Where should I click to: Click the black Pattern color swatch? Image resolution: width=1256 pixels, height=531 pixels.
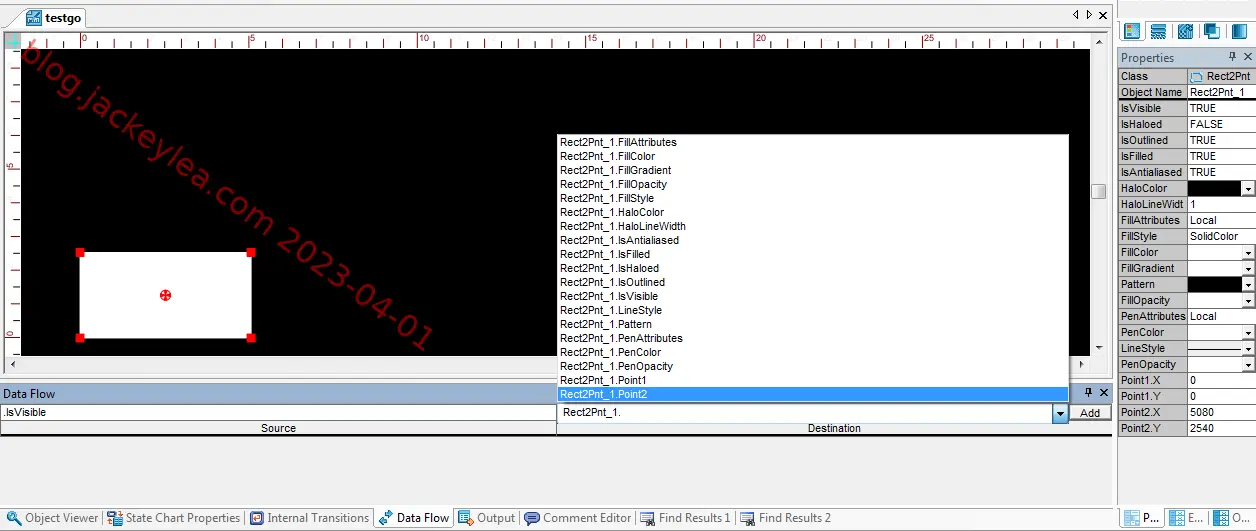pyautogui.click(x=1214, y=284)
